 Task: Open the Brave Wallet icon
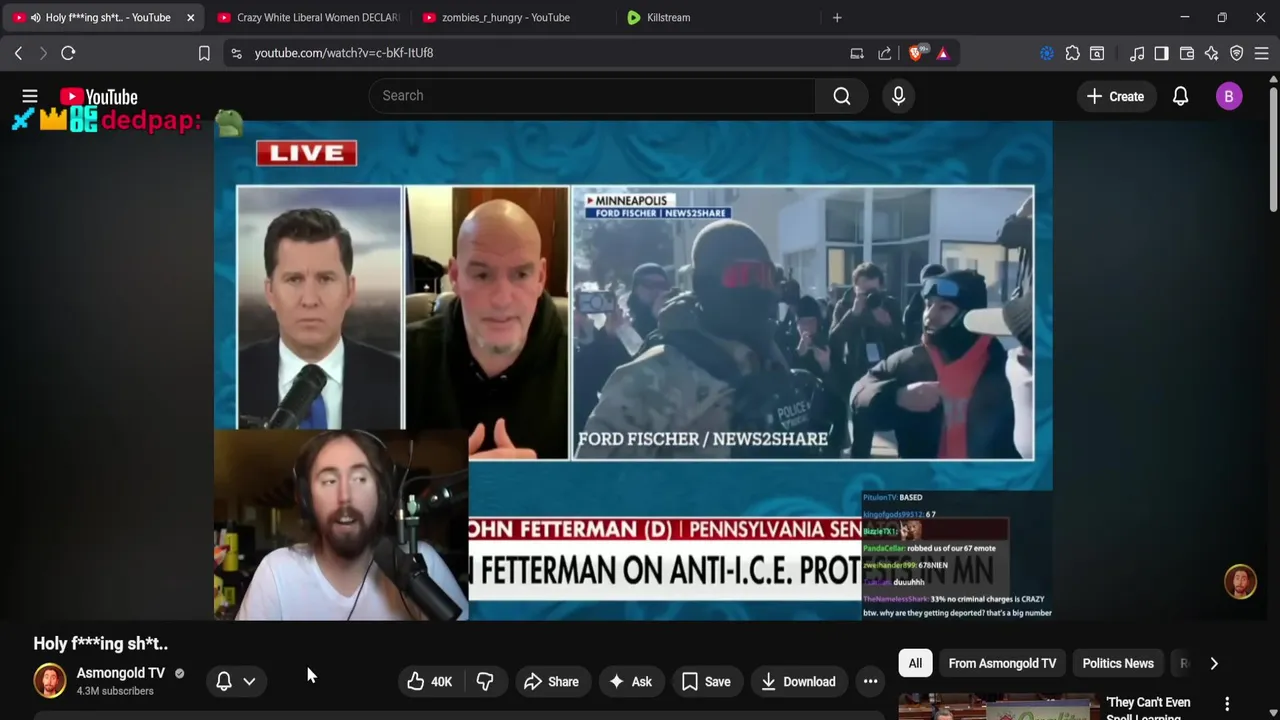pyautogui.click(x=1187, y=53)
